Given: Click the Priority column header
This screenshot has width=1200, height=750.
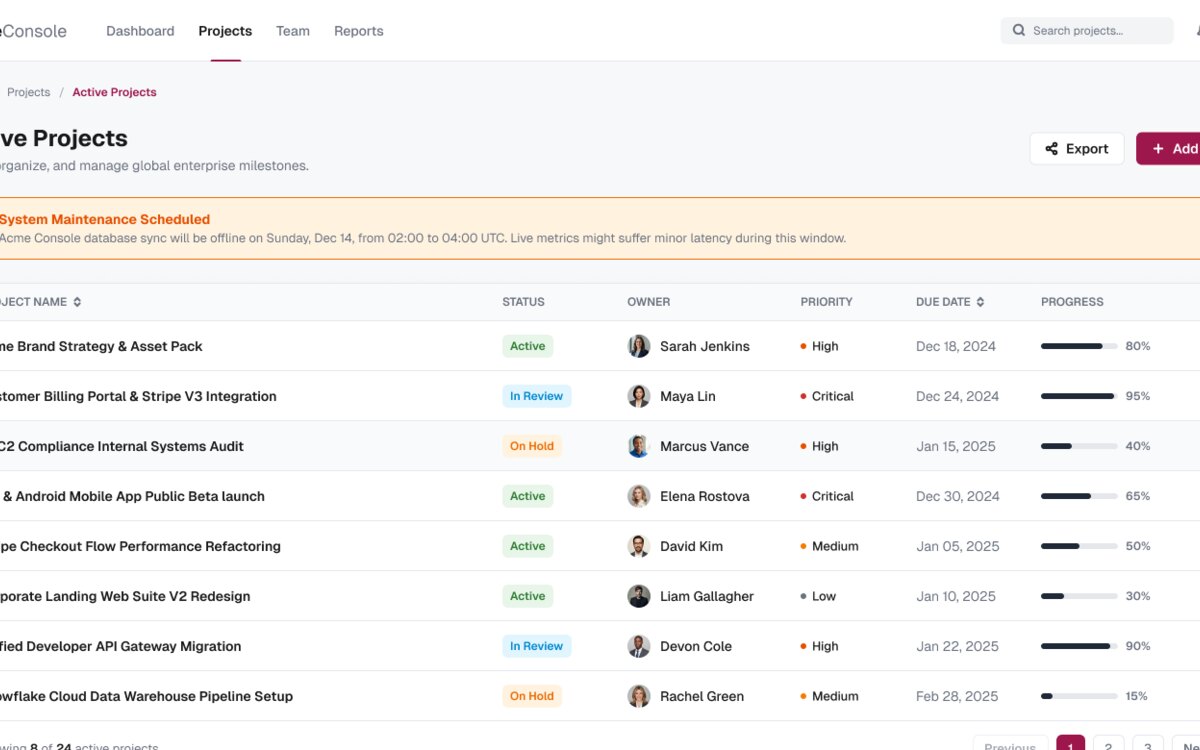Looking at the screenshot, I should [x=827, y=302].
